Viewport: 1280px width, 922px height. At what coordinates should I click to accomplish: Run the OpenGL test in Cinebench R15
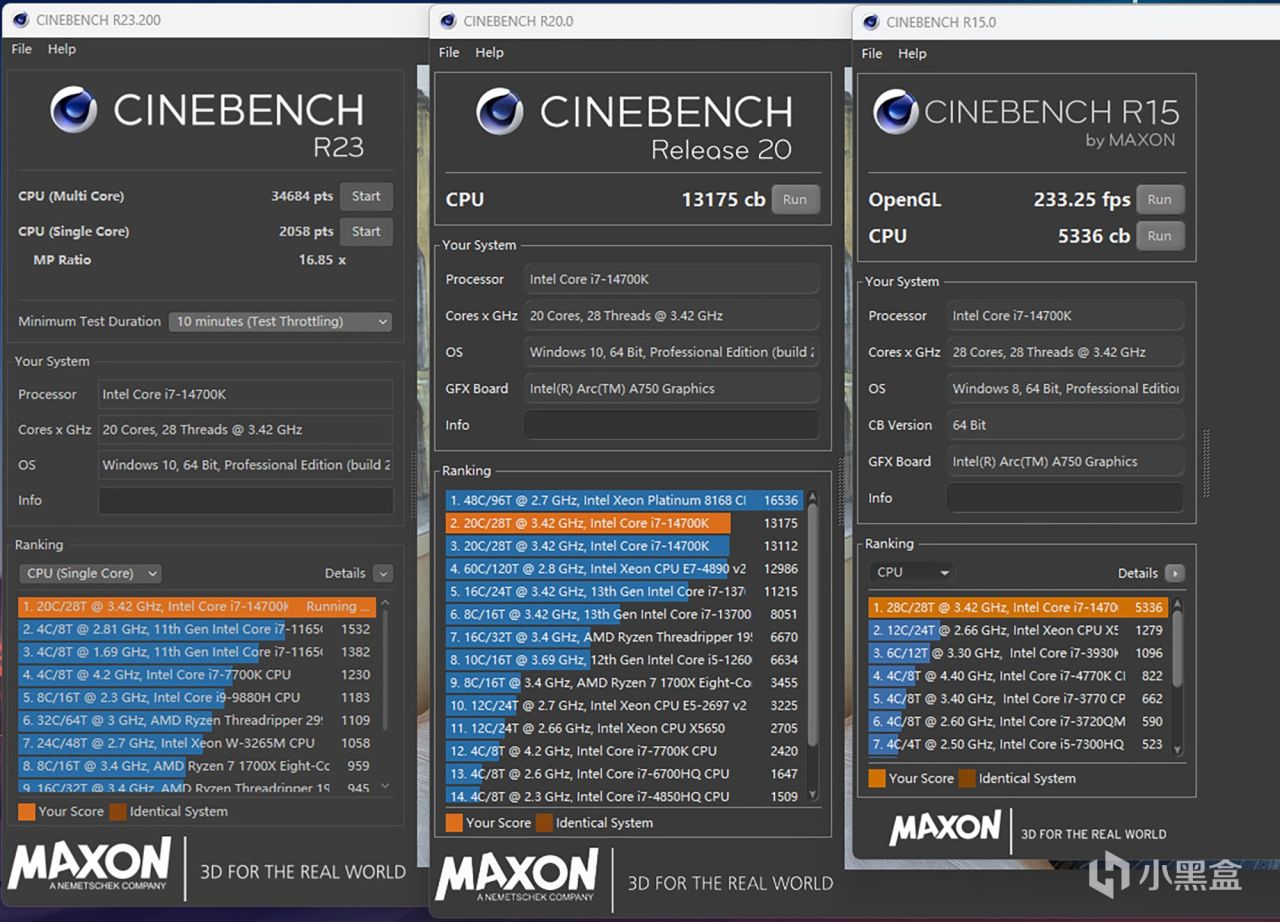(1160, 199)
